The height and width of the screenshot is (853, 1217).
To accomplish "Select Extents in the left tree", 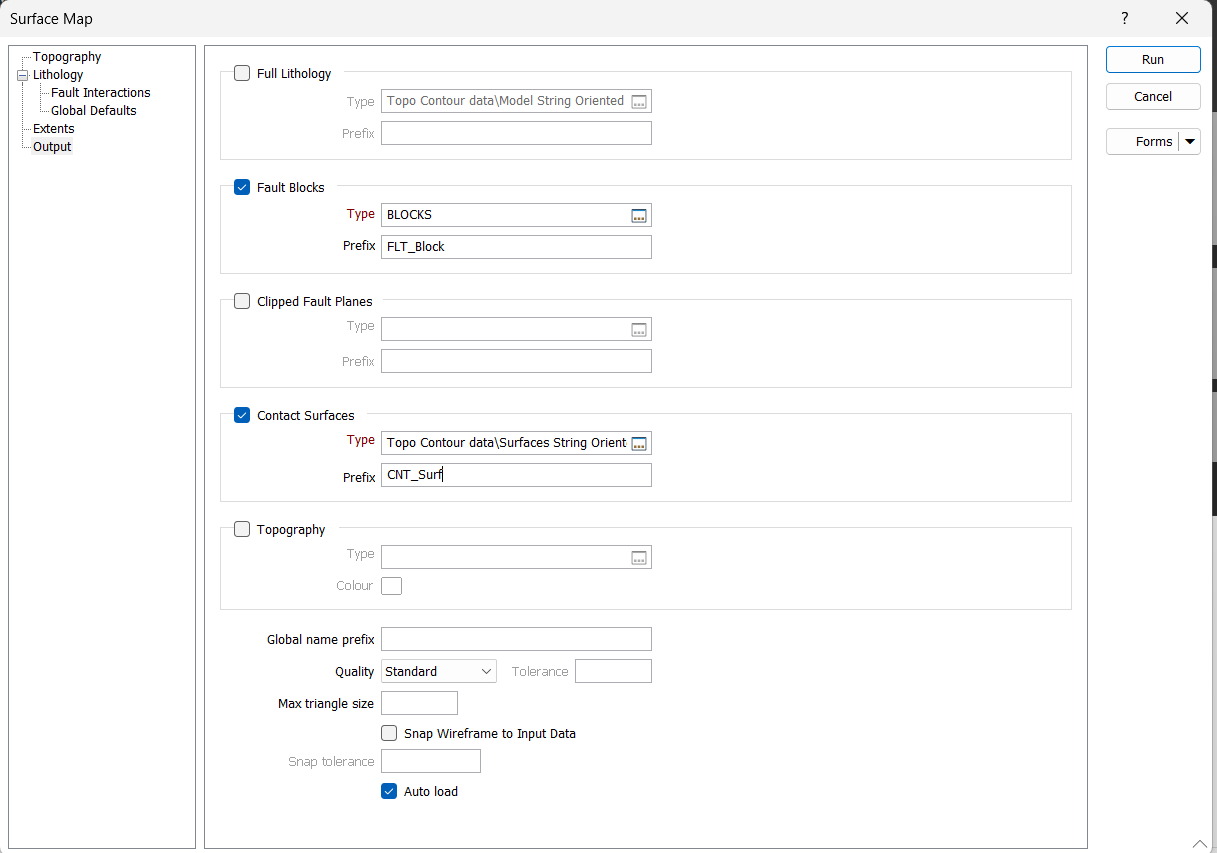I will tap(54, 129).
